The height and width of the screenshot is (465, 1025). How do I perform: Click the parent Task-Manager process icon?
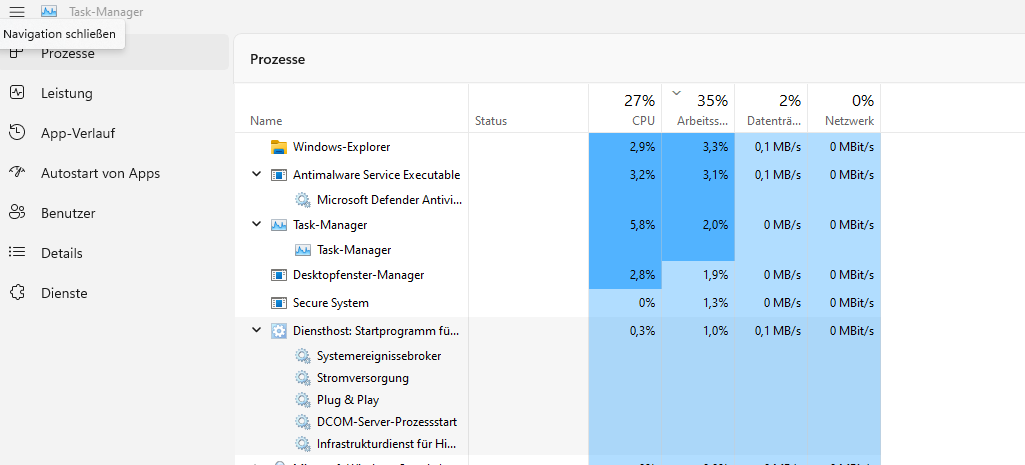tap(279, 224)
